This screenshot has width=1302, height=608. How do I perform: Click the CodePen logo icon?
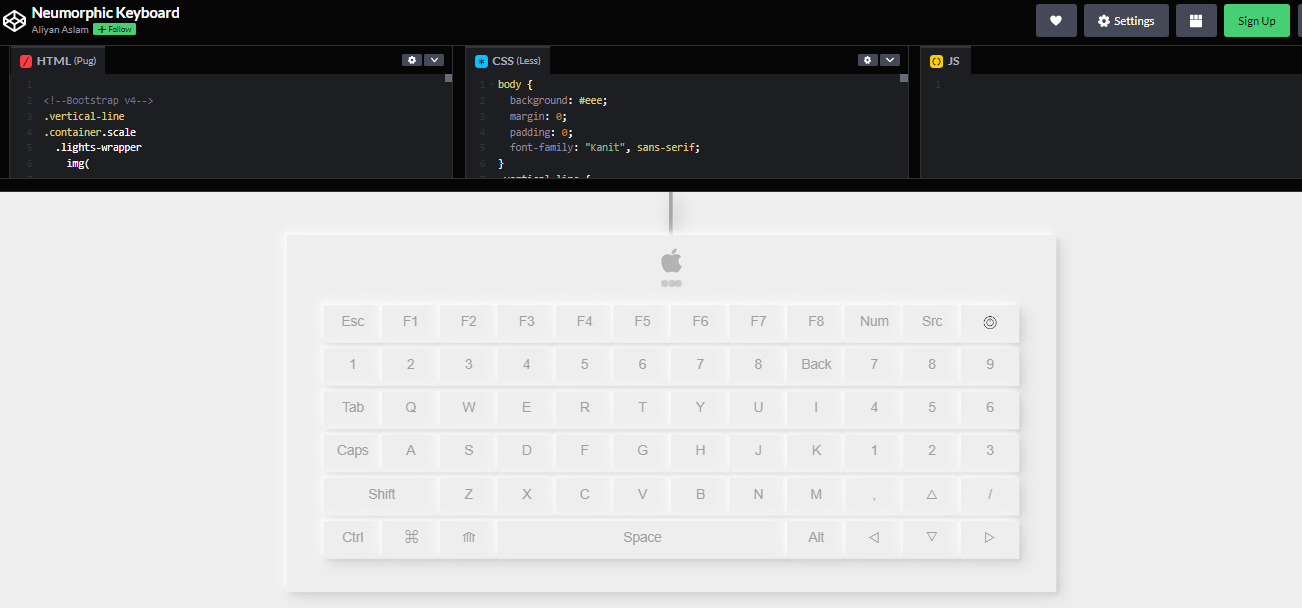pos(14,20)
